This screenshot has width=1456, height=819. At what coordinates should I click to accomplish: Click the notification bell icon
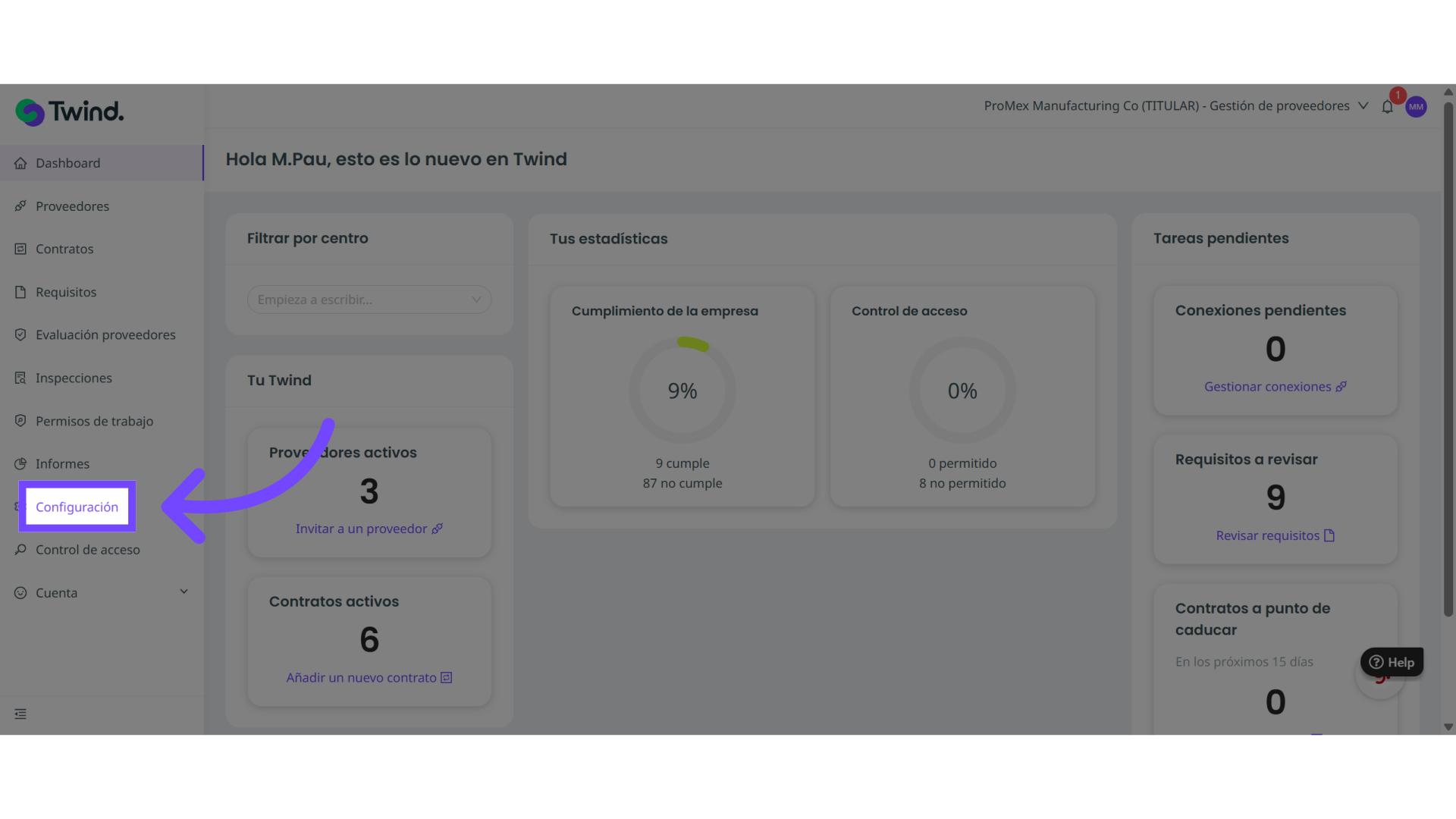(x=1387, y=107)
